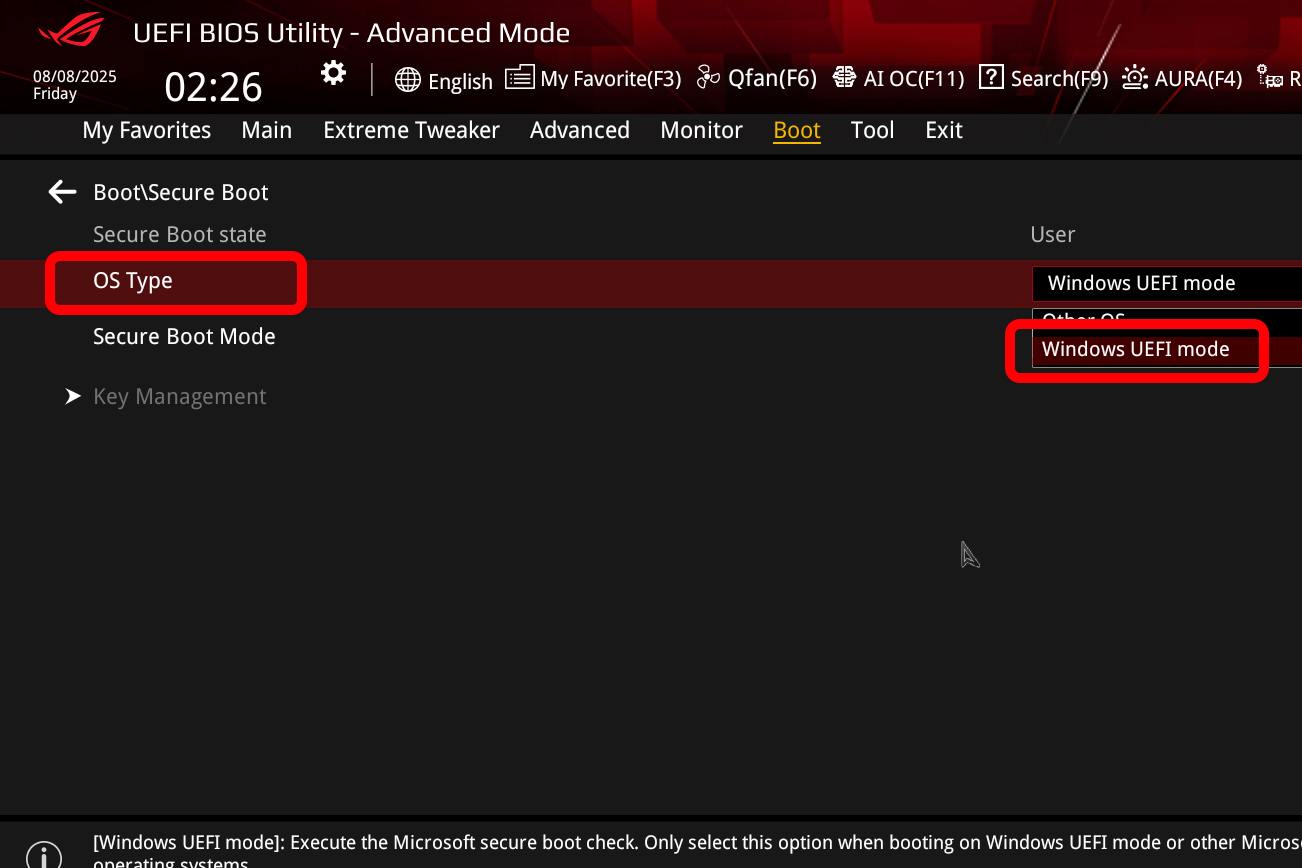
Task: Switch to the Monitor tab
Action: (x=701, y=130)
